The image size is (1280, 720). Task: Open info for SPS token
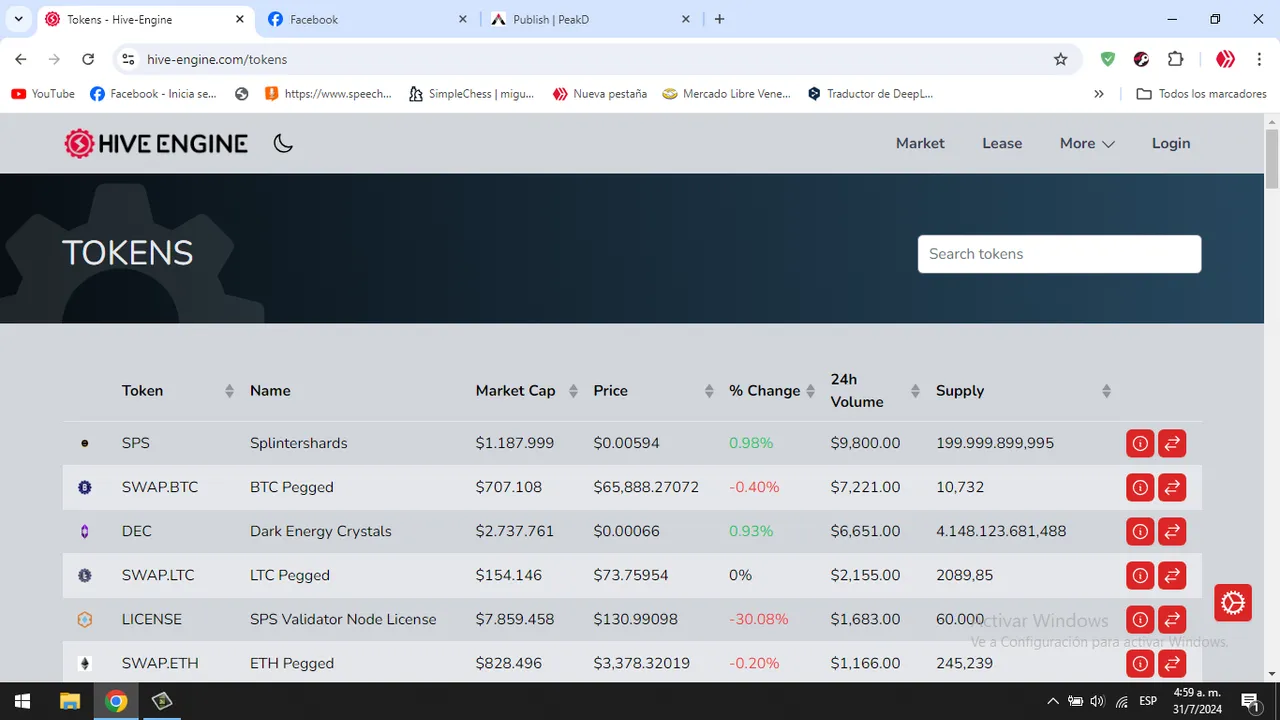tap(1140, 443)
